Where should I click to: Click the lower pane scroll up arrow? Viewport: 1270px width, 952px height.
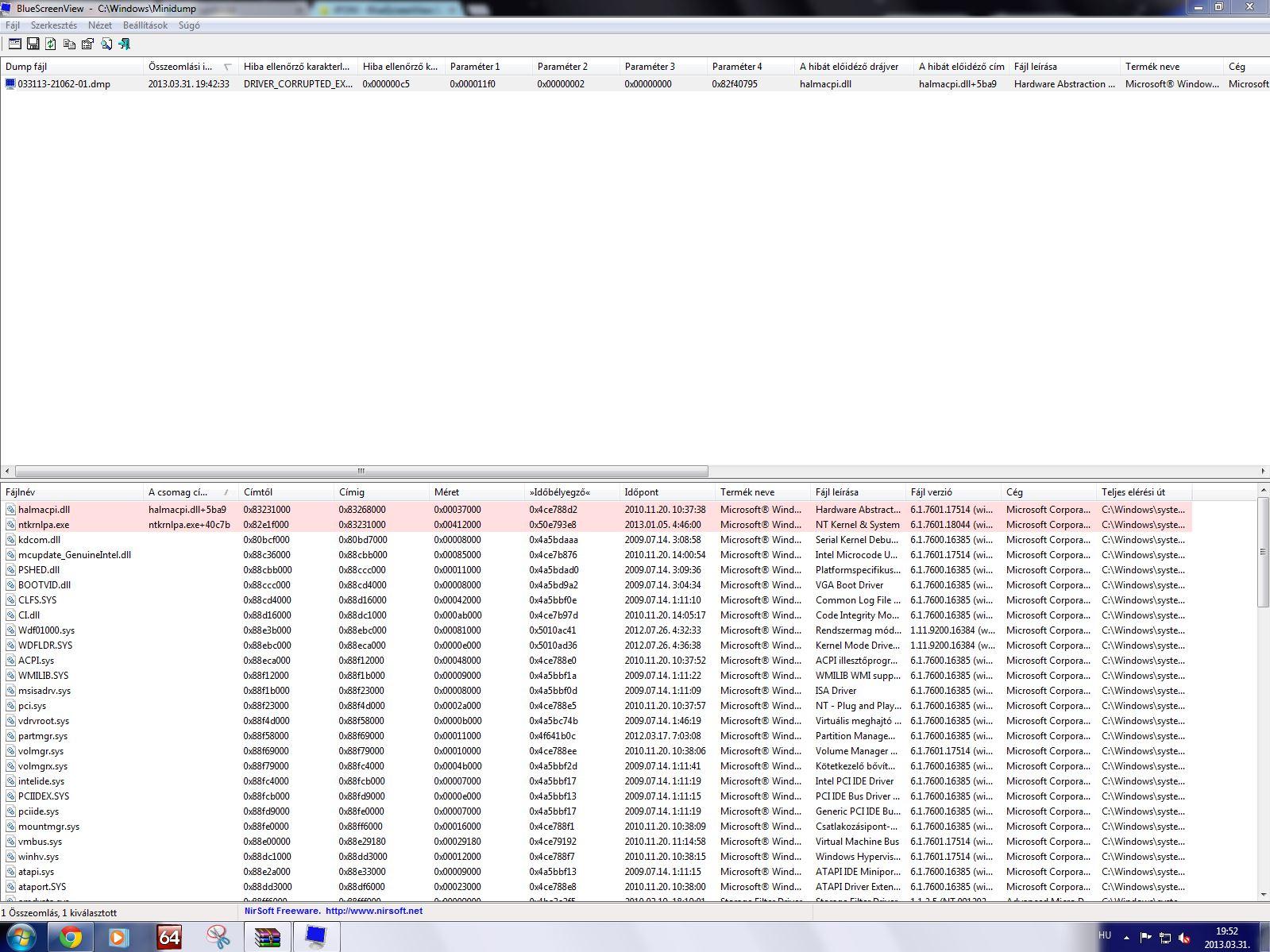(x=1263, y=491)
